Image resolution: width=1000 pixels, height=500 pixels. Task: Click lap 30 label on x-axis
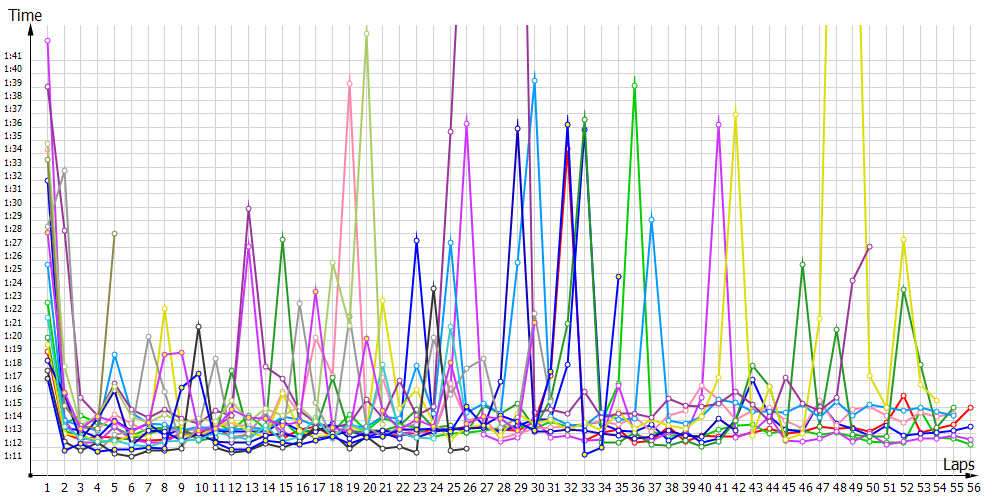(536, 488)
